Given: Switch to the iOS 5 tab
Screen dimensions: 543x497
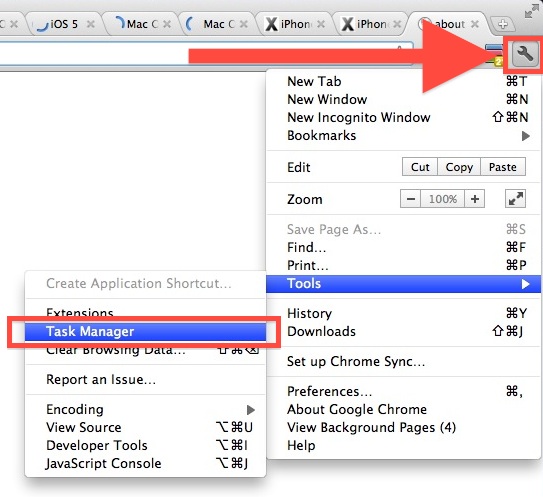Looking at the screenshot, I should click(x=64, y=24).
